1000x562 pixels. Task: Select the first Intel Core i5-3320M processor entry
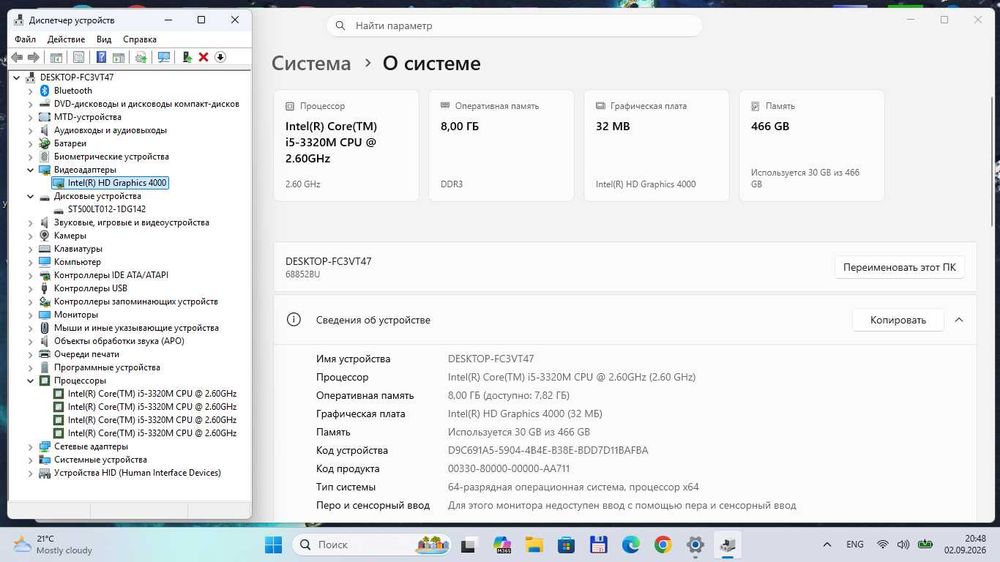[x=152, y=394]
